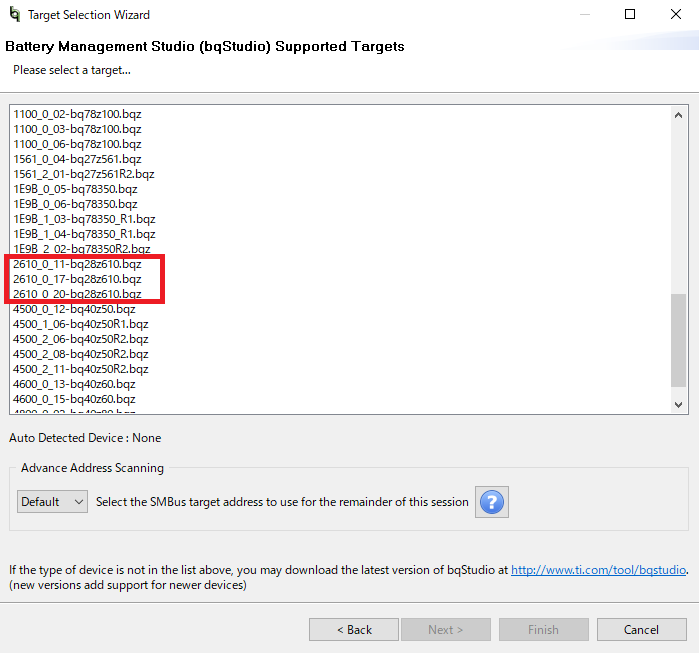
Task: Select 1E9B_0_05-bq78350.bqz target
Action: [x=75, y=189]
